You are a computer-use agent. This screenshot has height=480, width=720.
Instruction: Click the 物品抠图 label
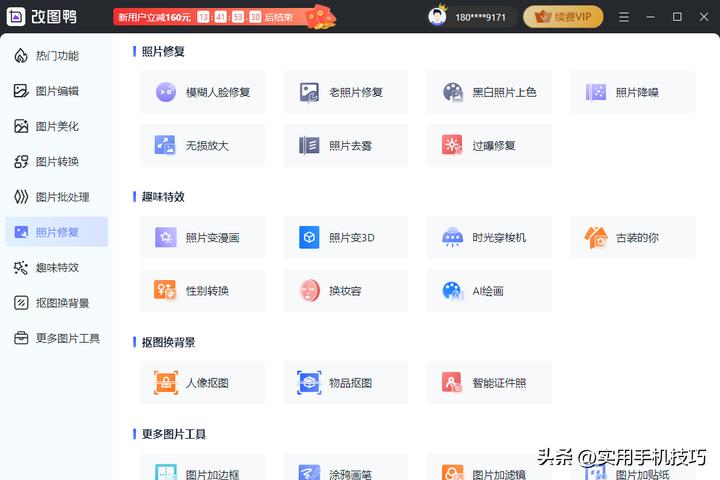point(350,383)
